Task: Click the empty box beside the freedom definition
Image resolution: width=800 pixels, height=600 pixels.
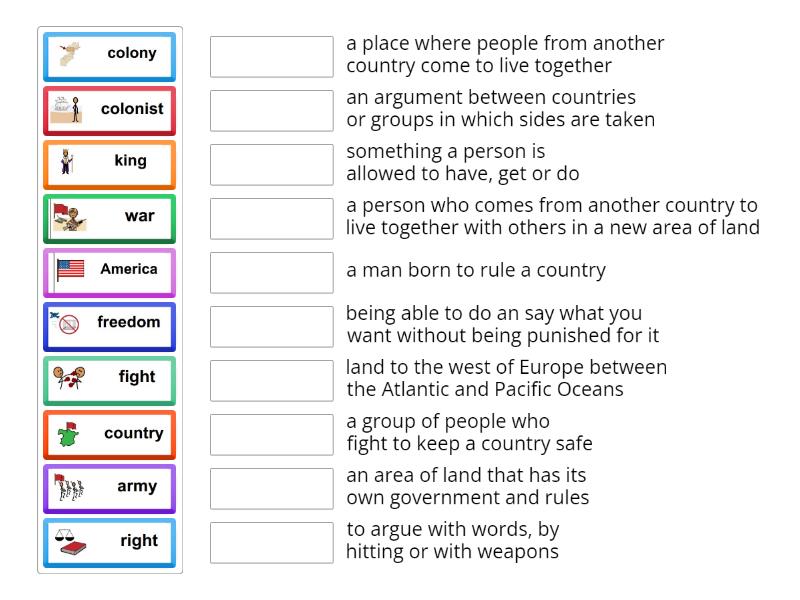Action: pyautogui.click(x=271, y=325)
